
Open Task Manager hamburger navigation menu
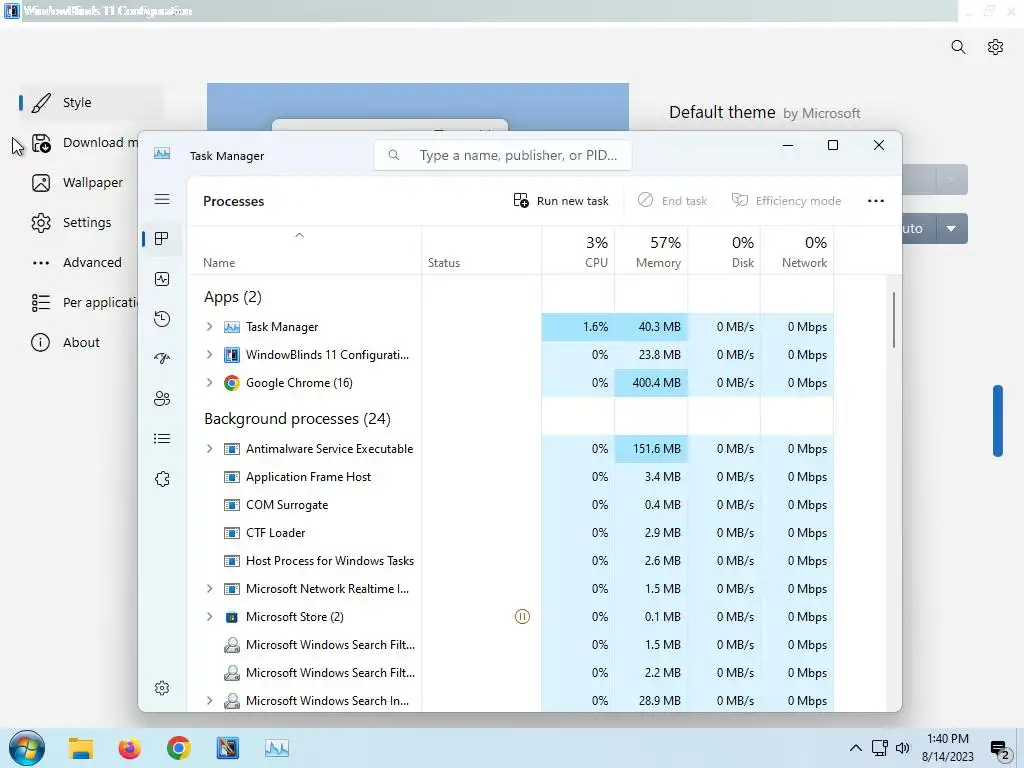[x=162, y=199]
